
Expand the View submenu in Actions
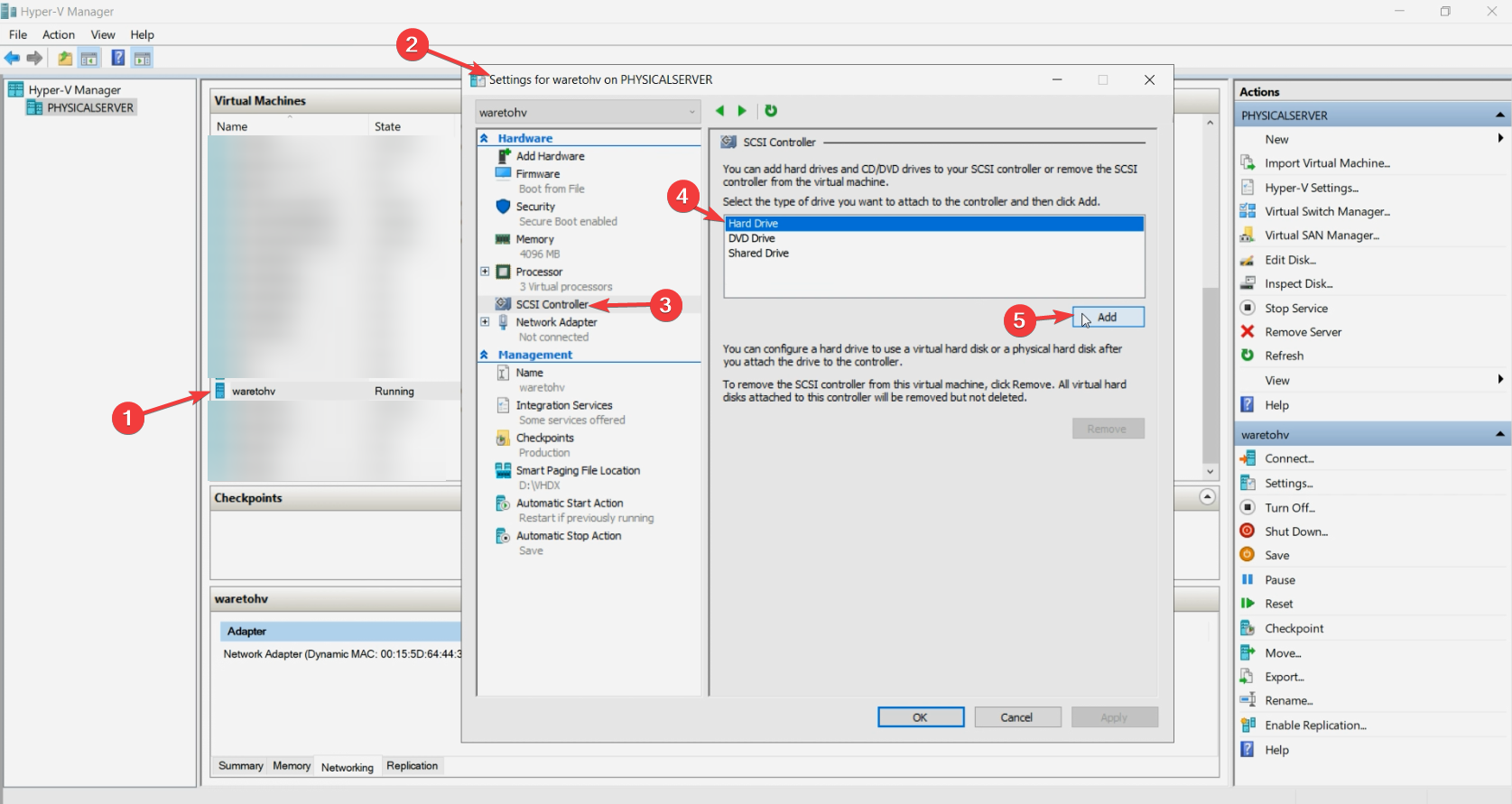point(1500,380)
